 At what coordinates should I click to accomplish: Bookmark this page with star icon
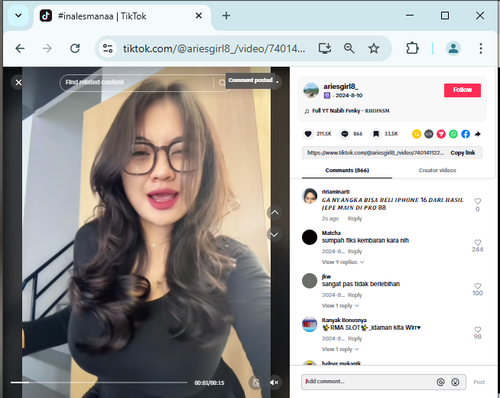tap(374, 49)
